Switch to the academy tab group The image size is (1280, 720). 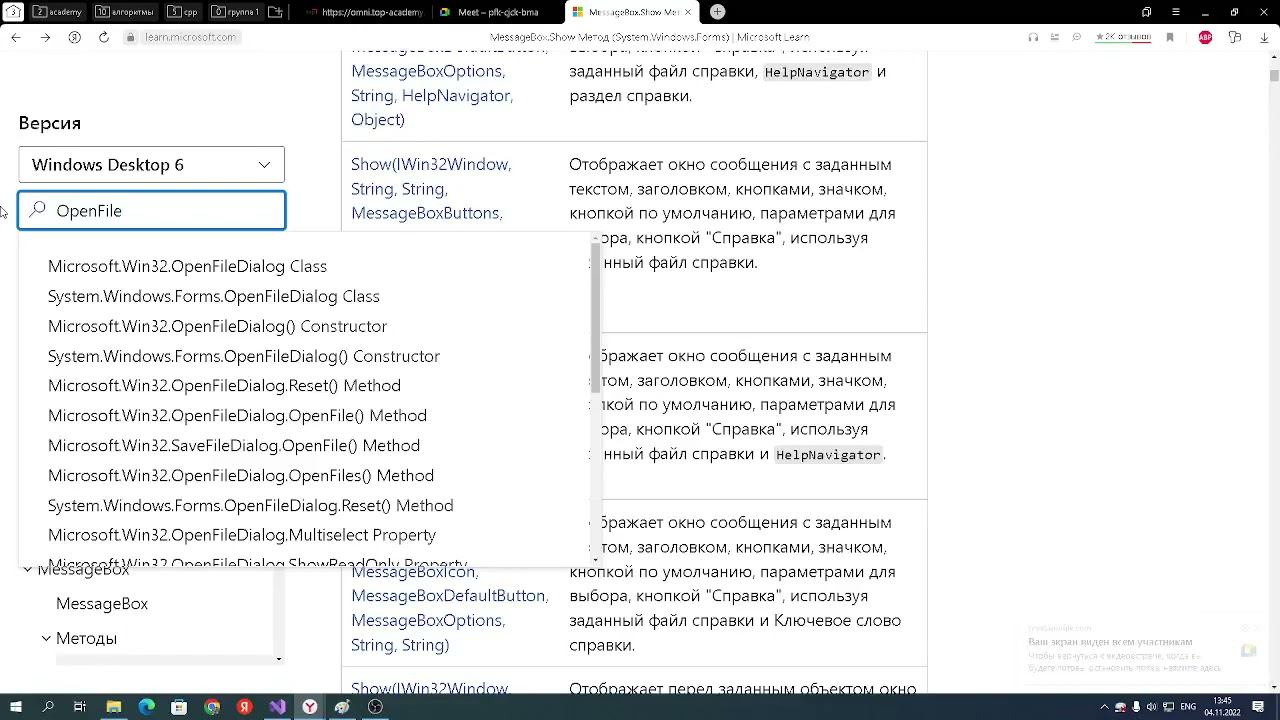[57, 12]
